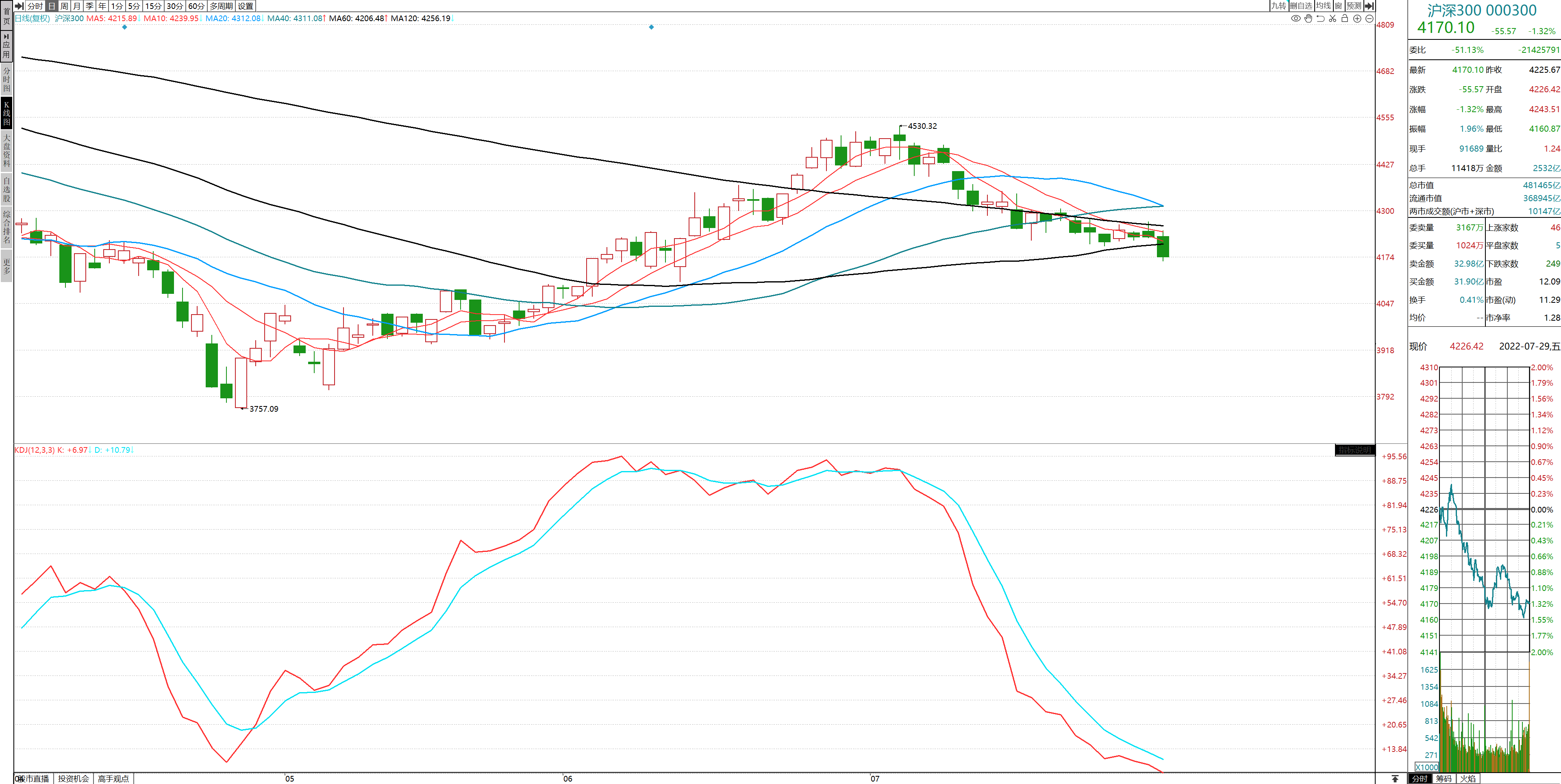Click the top-left arrow-to-bar icon
The image size is (1561, 784).
[x=20, y=6]
